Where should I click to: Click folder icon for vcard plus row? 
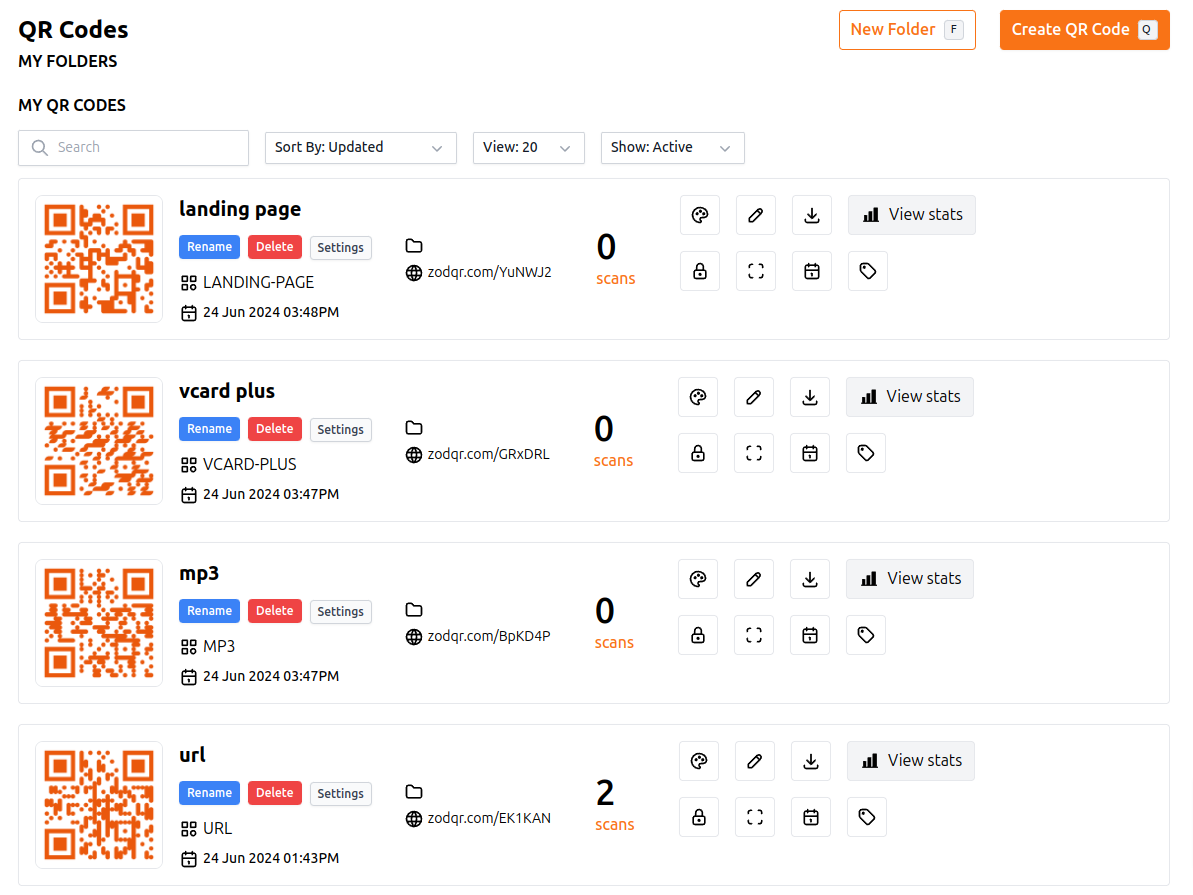414,428
